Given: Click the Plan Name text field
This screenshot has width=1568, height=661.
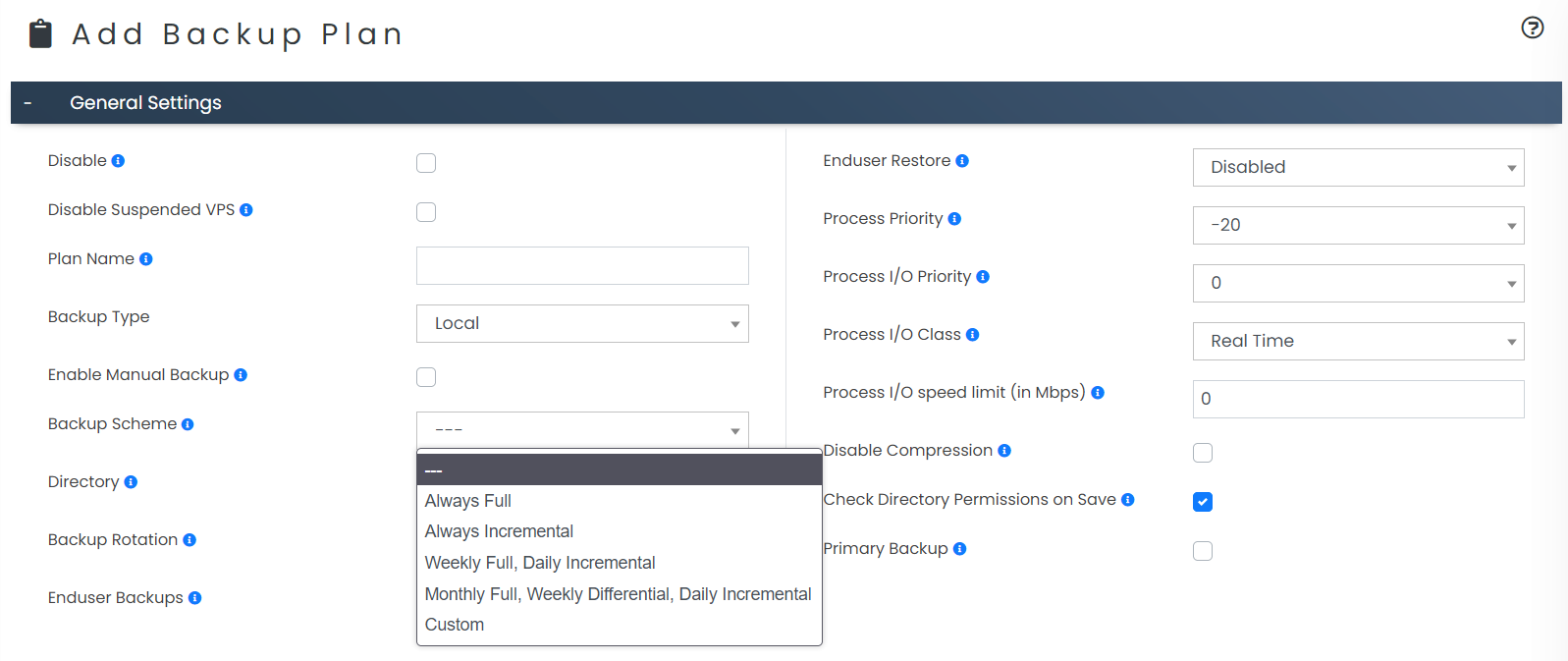Looking at the screenshot, I should click(582, 266).
